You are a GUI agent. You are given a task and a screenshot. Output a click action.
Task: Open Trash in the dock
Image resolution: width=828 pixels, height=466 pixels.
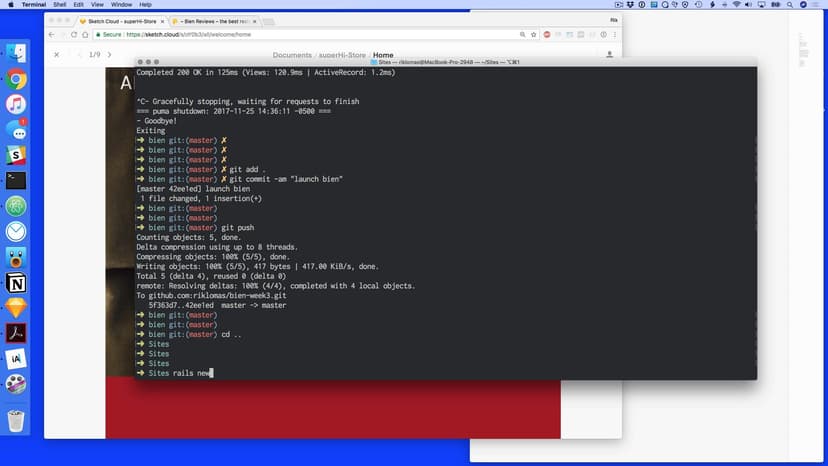(16, 419)
